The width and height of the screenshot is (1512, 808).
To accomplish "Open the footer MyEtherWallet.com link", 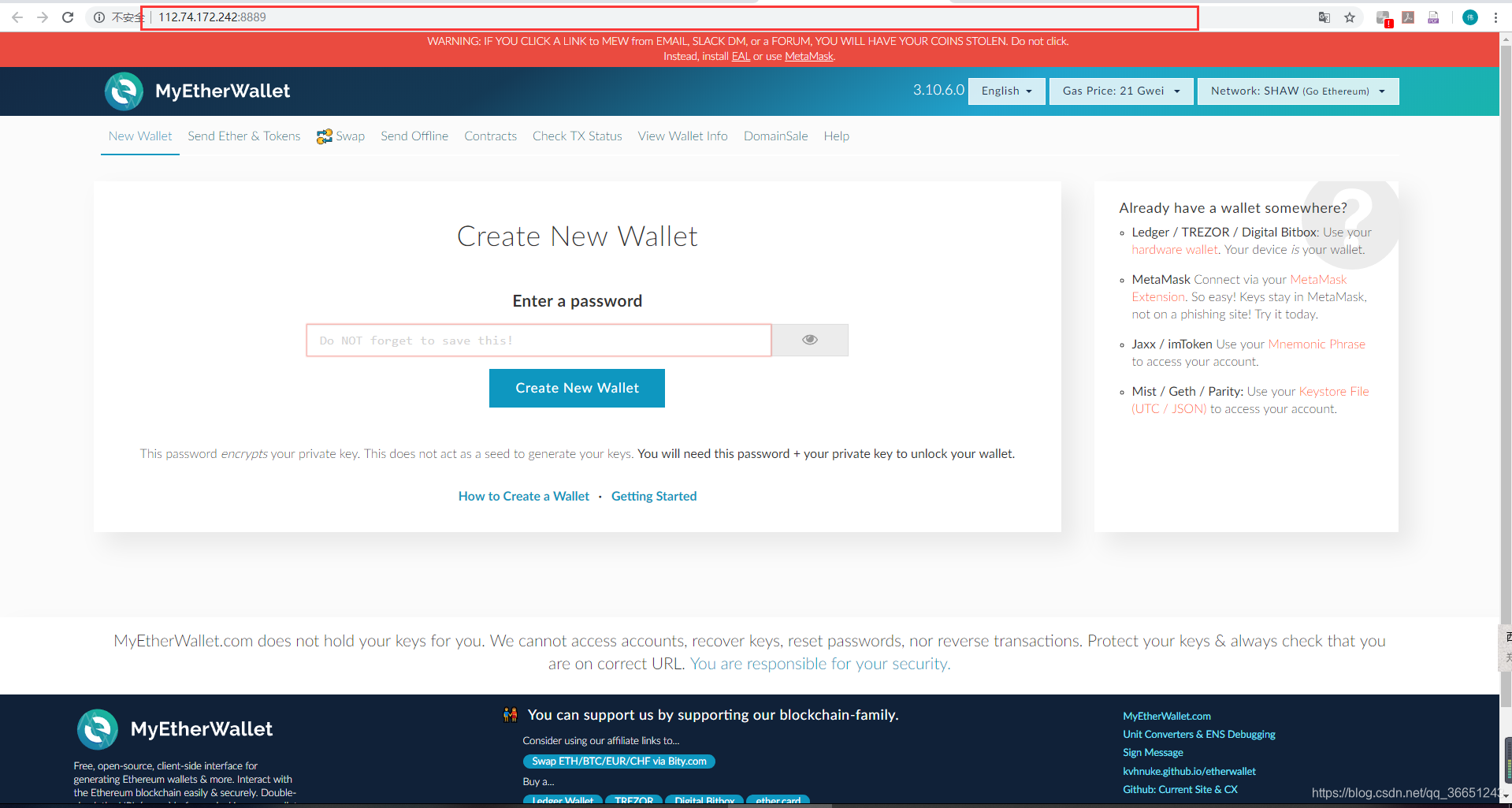I will (1167, 717).
